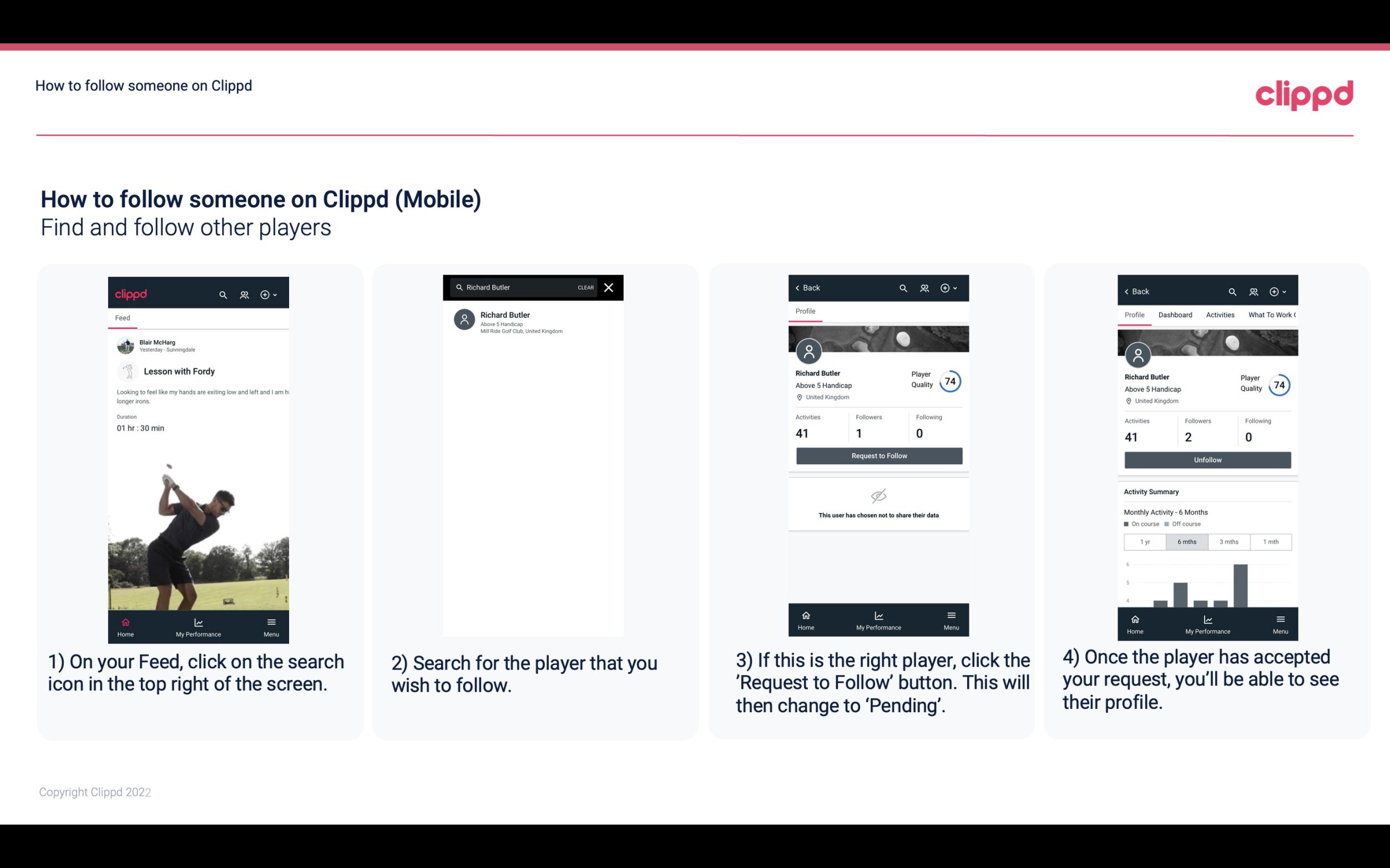1390x868 pixels.
Task: Click the '3 mths' time range selector
Action: click(x=1229, y=541)
